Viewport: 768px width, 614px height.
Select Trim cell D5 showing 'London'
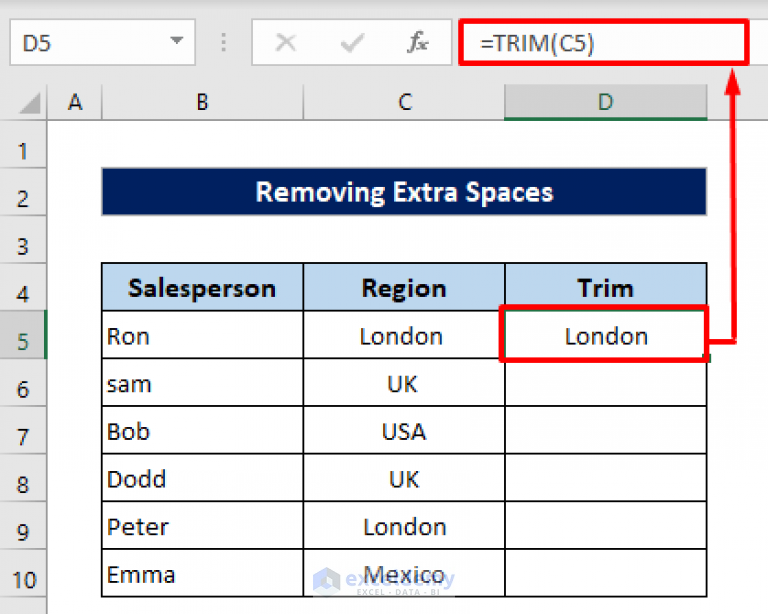point(605,335)
